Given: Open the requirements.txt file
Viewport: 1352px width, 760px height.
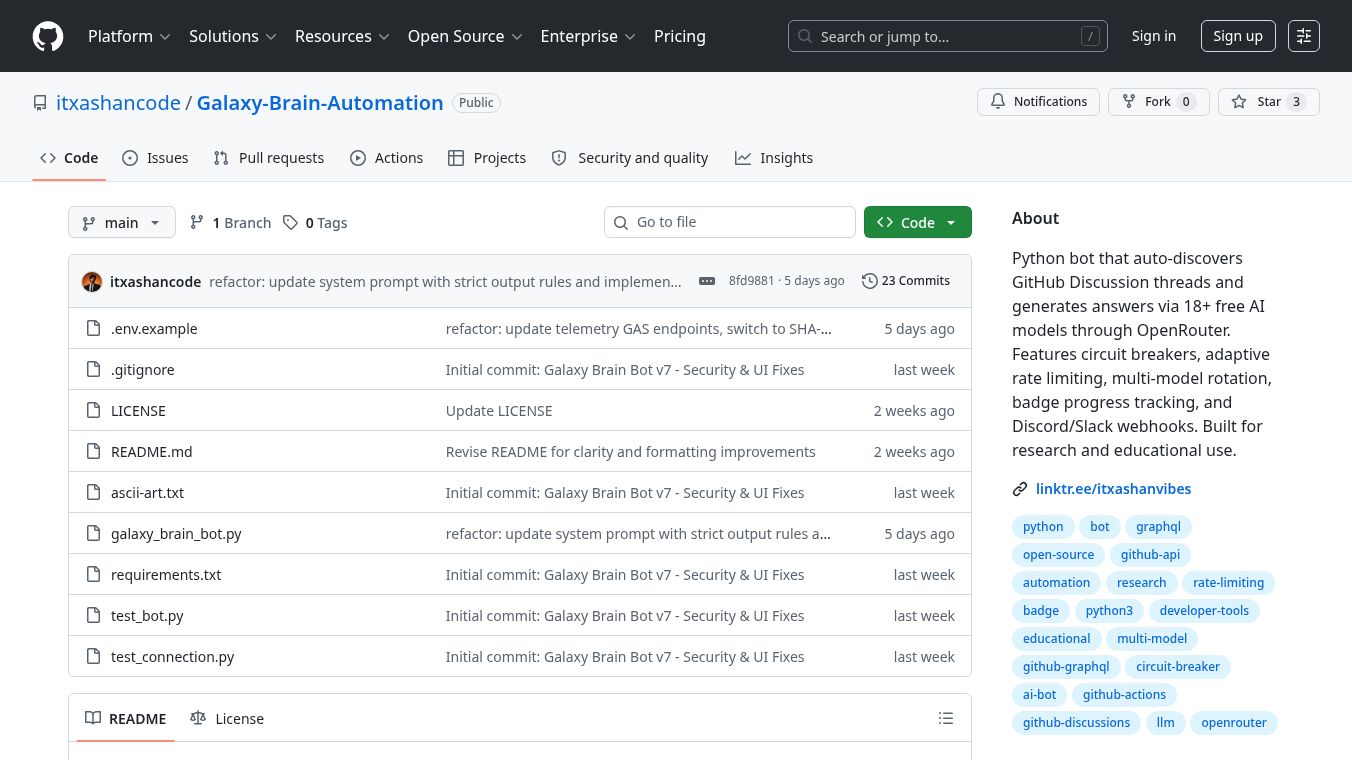Looking at the screenshot, I should click(166, 575).
